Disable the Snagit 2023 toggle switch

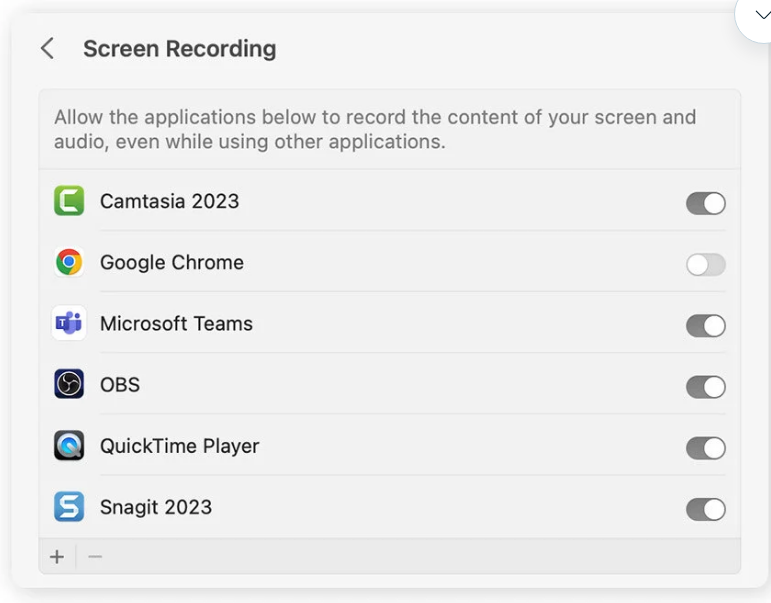705,510
